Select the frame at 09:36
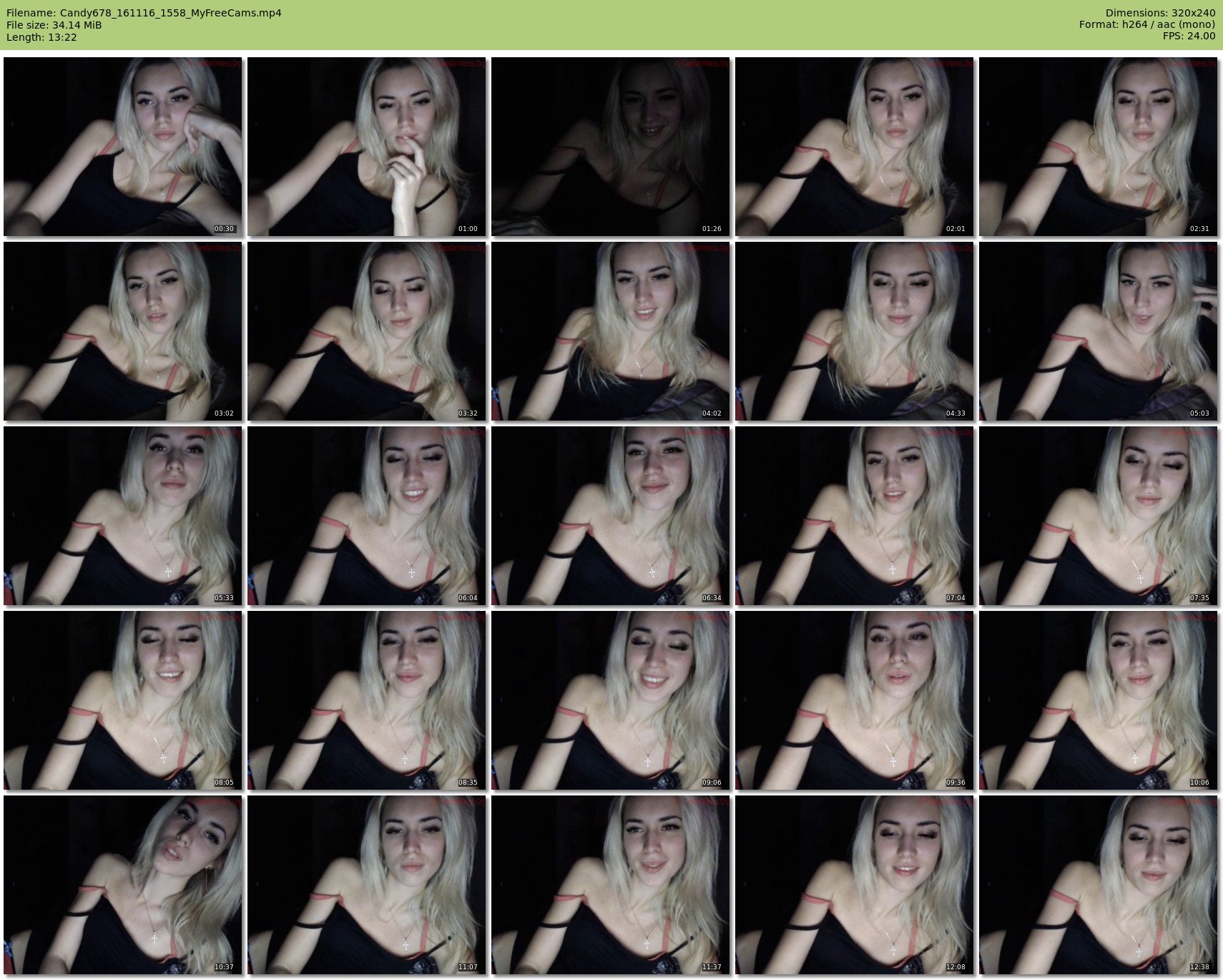 click(855, 700)
